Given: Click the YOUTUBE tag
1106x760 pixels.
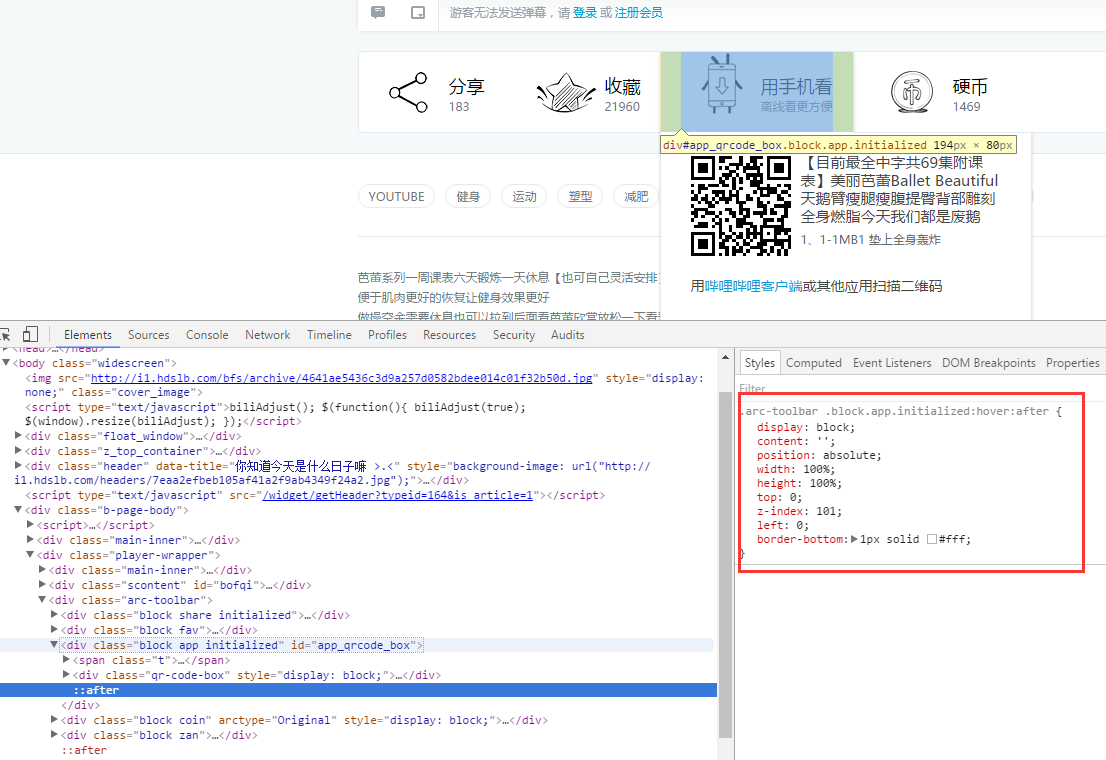Looking at the screenshot, I should coord(396,196).
